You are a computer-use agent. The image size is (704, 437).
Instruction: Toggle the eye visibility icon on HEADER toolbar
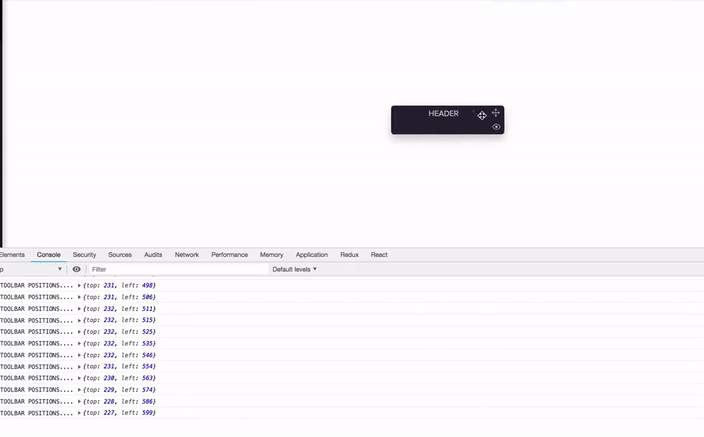tap(496, 127)
